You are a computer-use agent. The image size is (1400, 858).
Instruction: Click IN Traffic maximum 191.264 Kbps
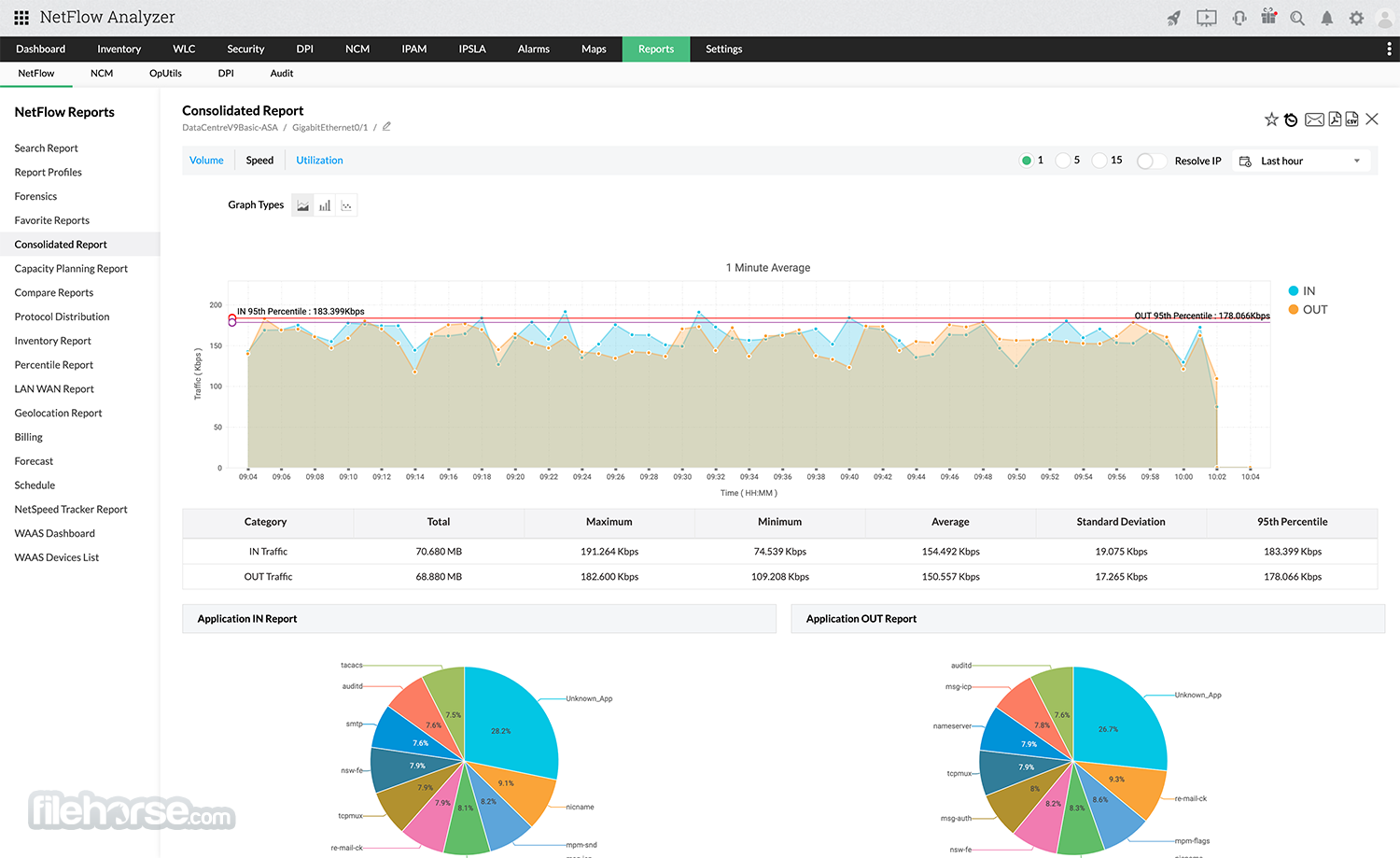point(609,552)
